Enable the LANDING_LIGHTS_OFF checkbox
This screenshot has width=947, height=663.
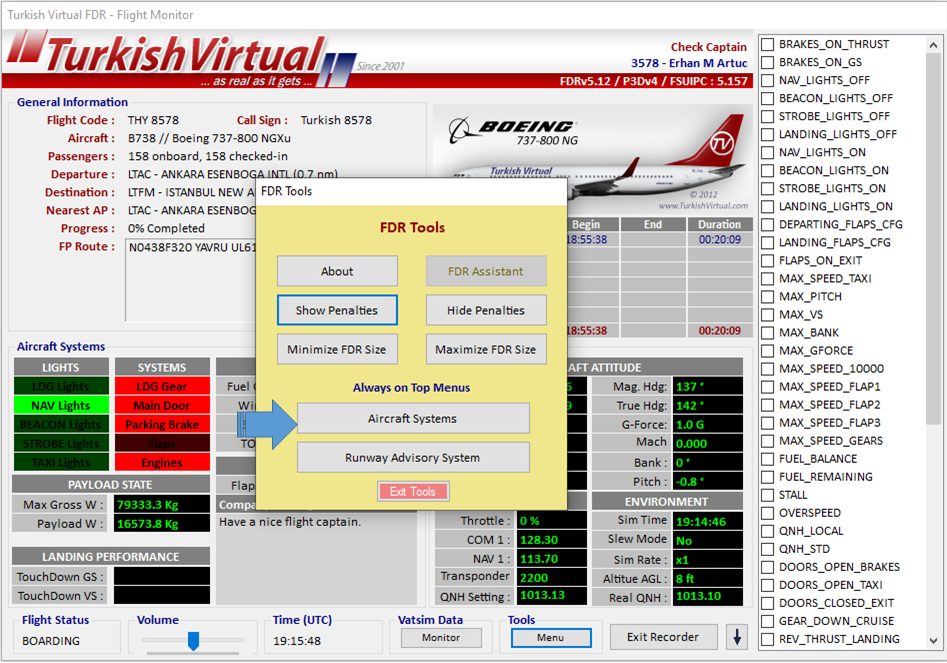pyautogui.click(x=768, y=135)
